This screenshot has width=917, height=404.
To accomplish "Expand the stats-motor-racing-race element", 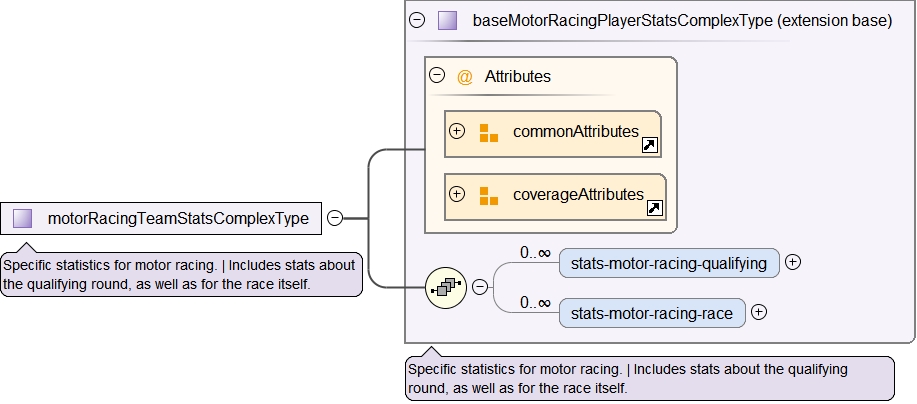I will tap(759, 312).
